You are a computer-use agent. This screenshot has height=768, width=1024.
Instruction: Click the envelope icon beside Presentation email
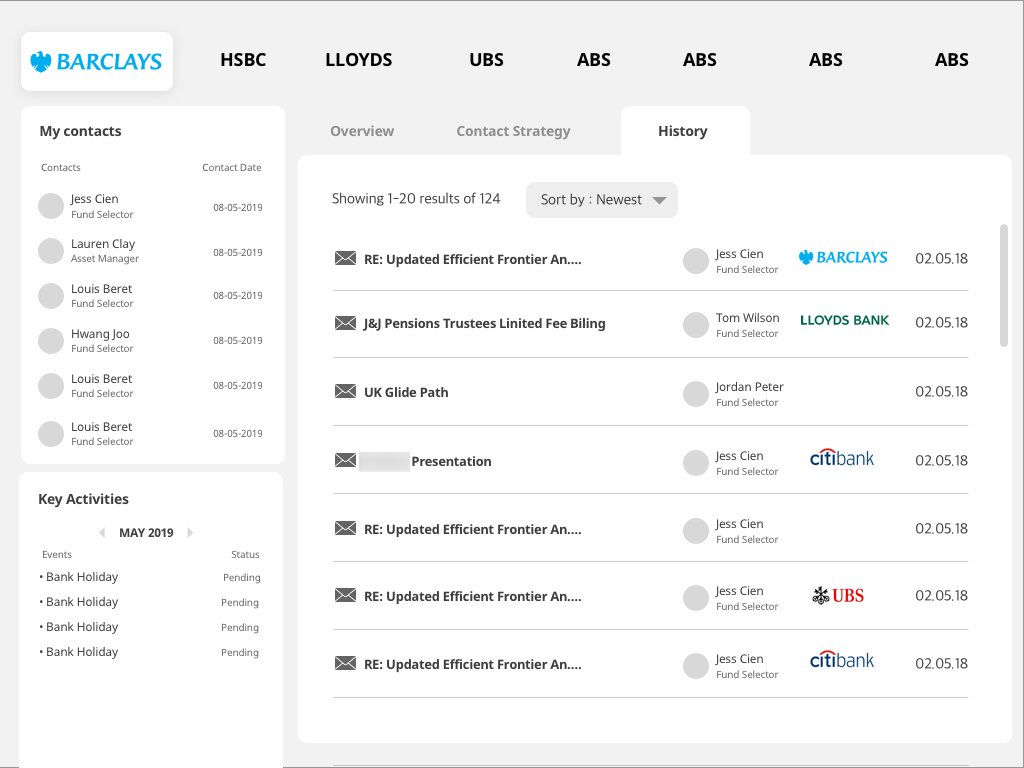pos(345,461)
